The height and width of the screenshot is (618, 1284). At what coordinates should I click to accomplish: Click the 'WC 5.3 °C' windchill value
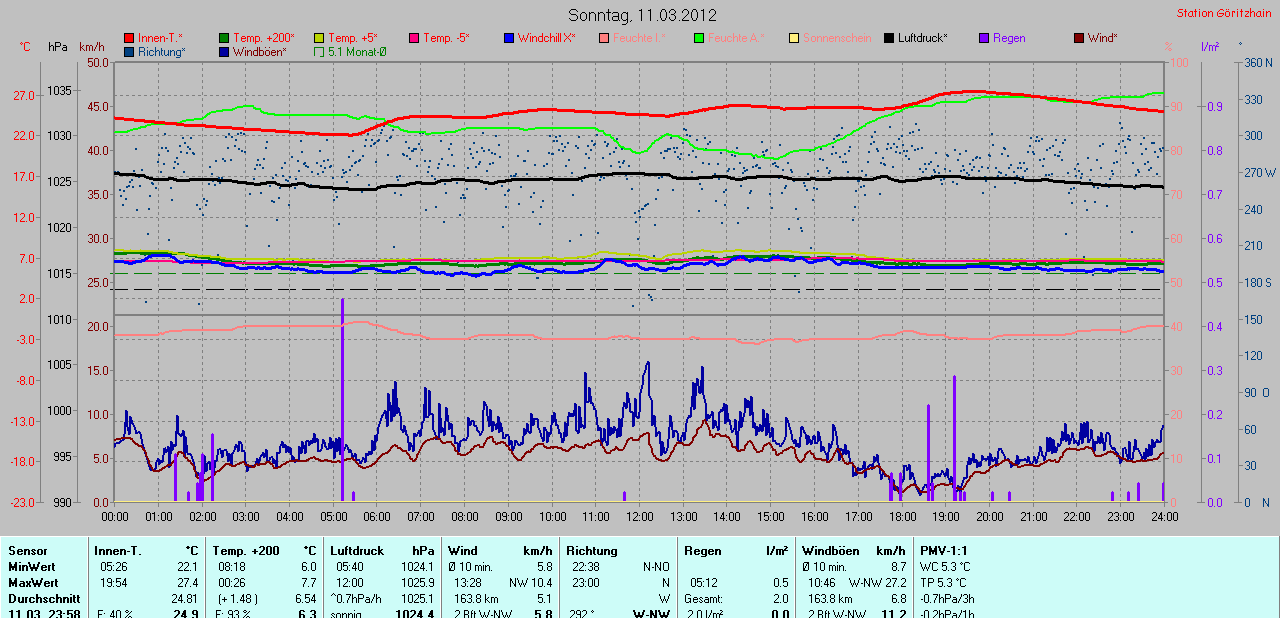[945, 566]
